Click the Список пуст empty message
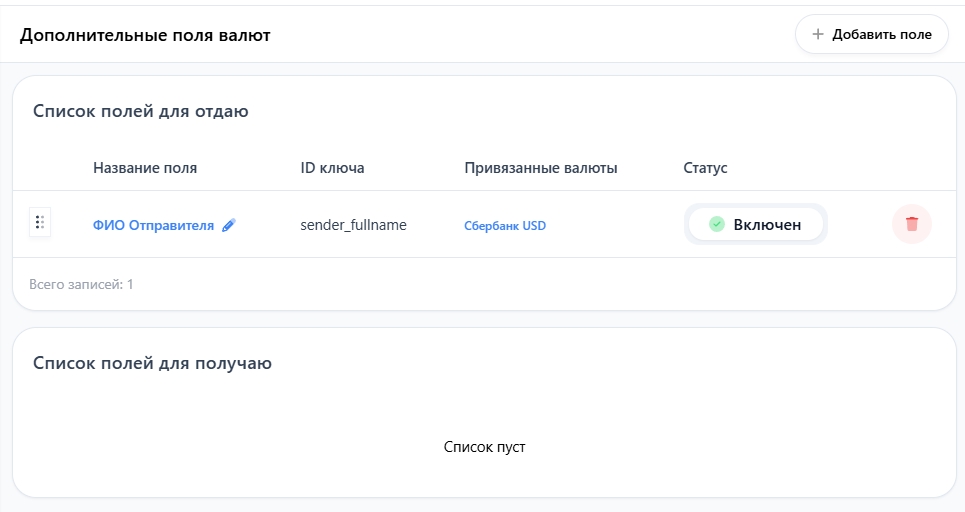 [484, 447]
